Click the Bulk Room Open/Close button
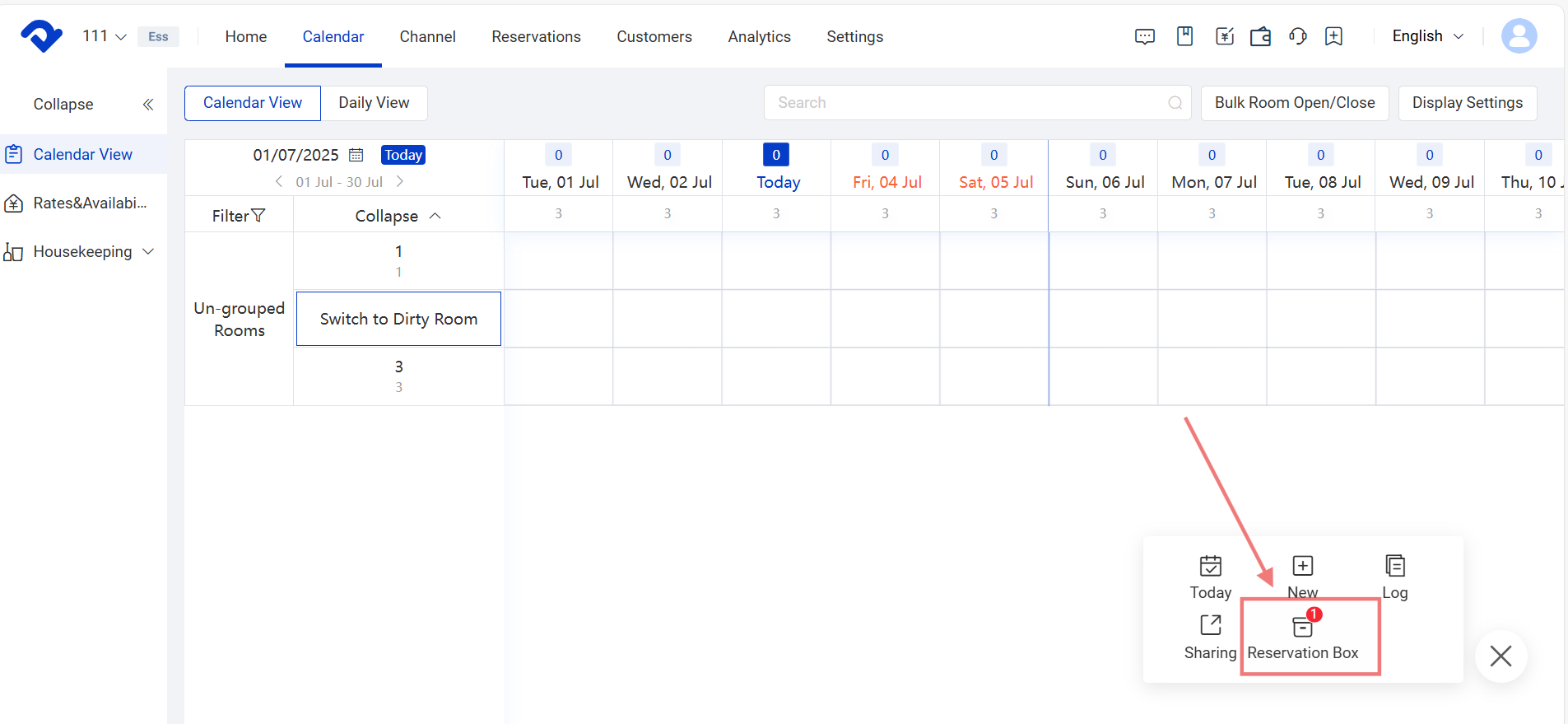Viewport: 1568px width, 724px height. pos(1294,103)
